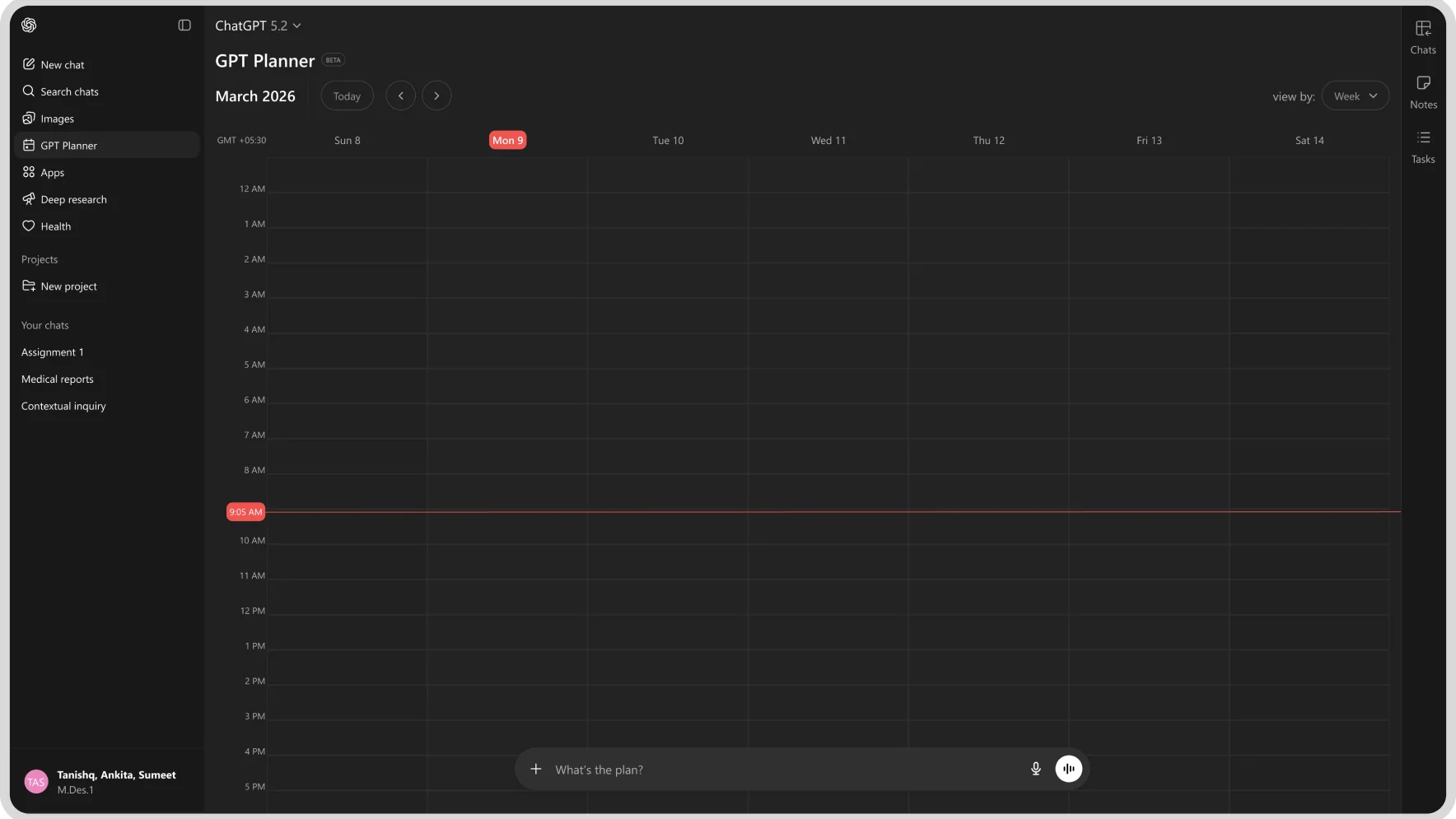The width and height of the screenshot is (1456, 819).
Task: Open the ChatGPT 5.2 model dropdown
Action: click(x=258, y=26)
